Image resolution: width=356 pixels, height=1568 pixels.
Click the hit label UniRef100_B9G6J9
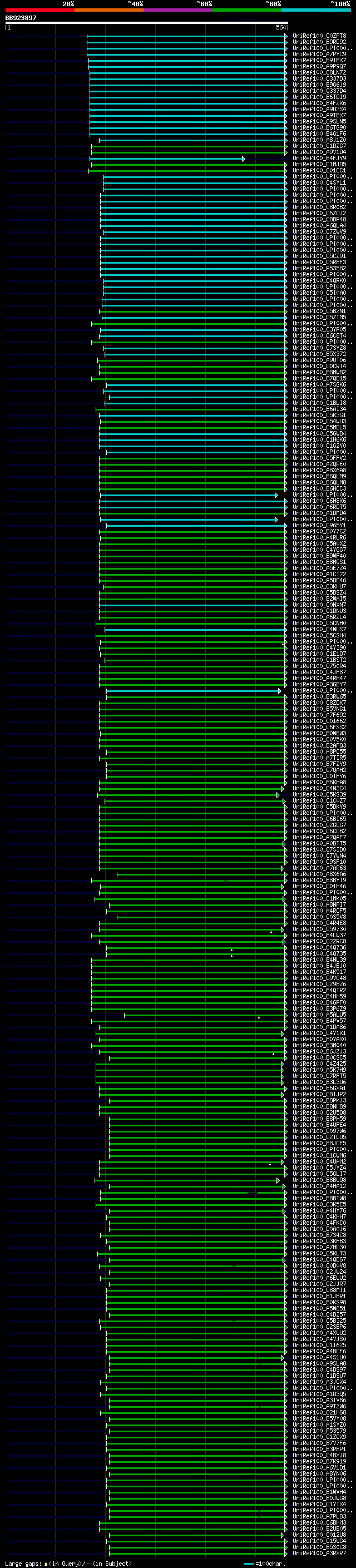[319, 85]
